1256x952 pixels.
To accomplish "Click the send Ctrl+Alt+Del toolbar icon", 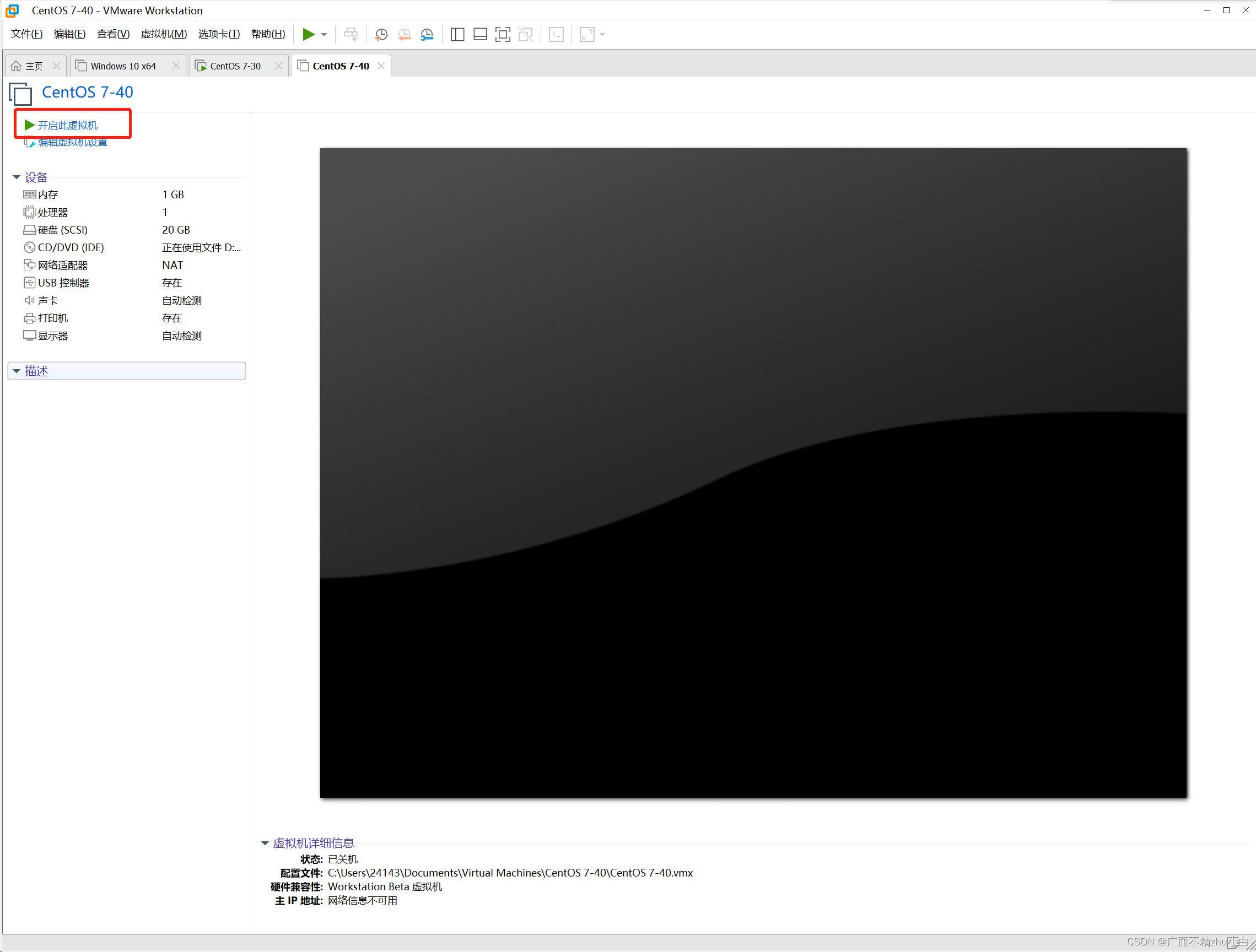I will (351, 35).
